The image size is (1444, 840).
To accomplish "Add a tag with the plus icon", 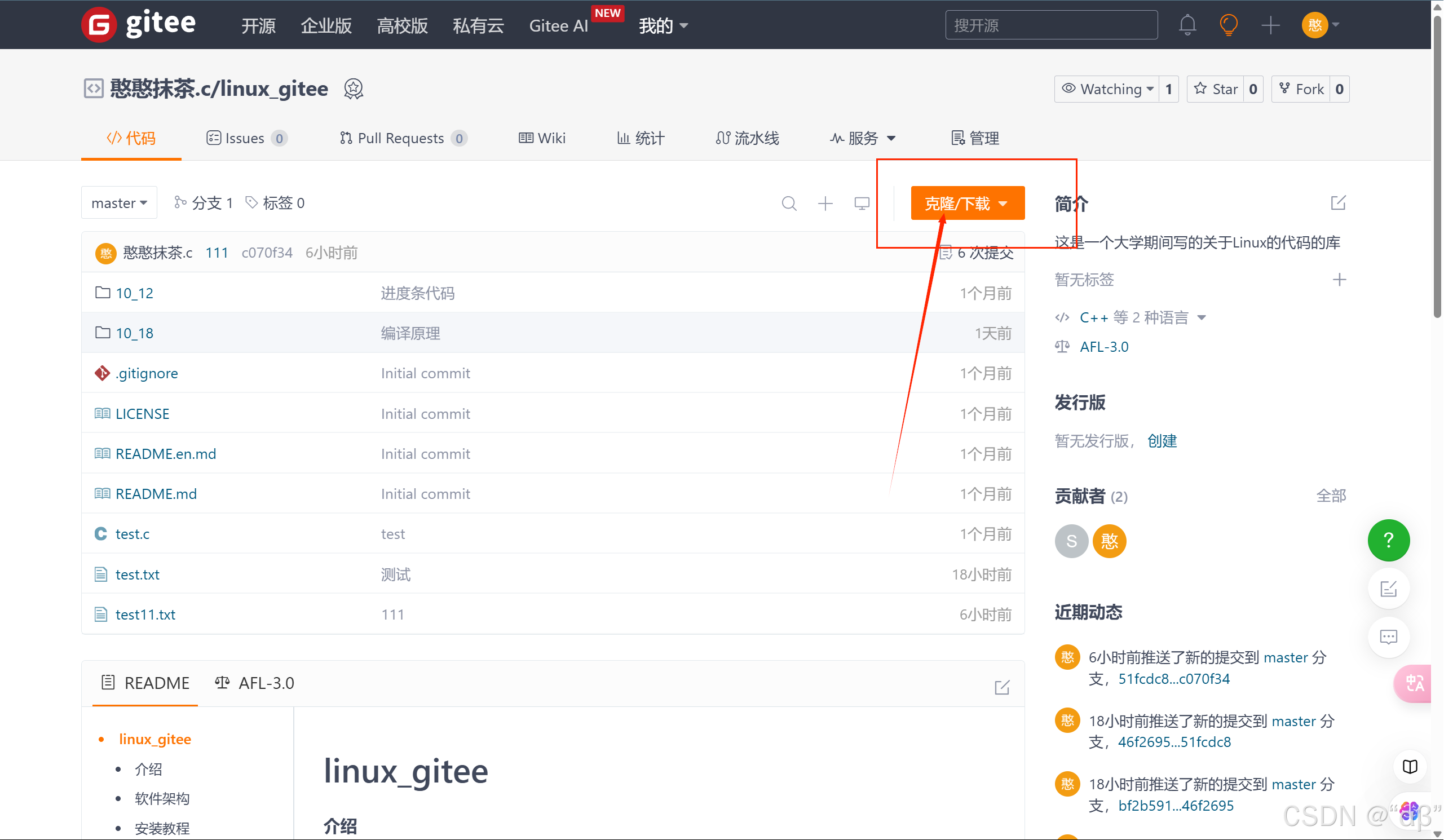I will click(x=1339, y=280).
